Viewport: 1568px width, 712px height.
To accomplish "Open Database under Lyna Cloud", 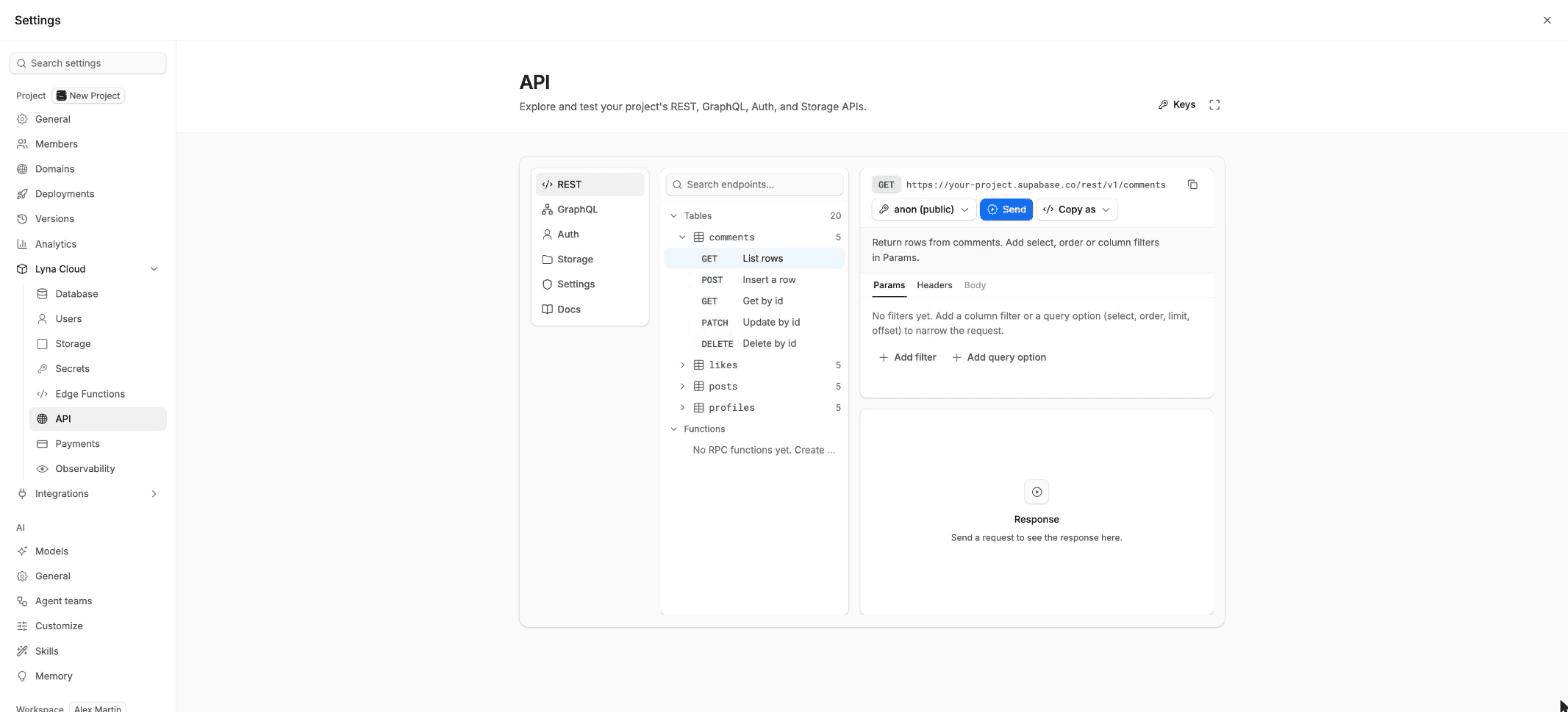I will click(98, 294).
